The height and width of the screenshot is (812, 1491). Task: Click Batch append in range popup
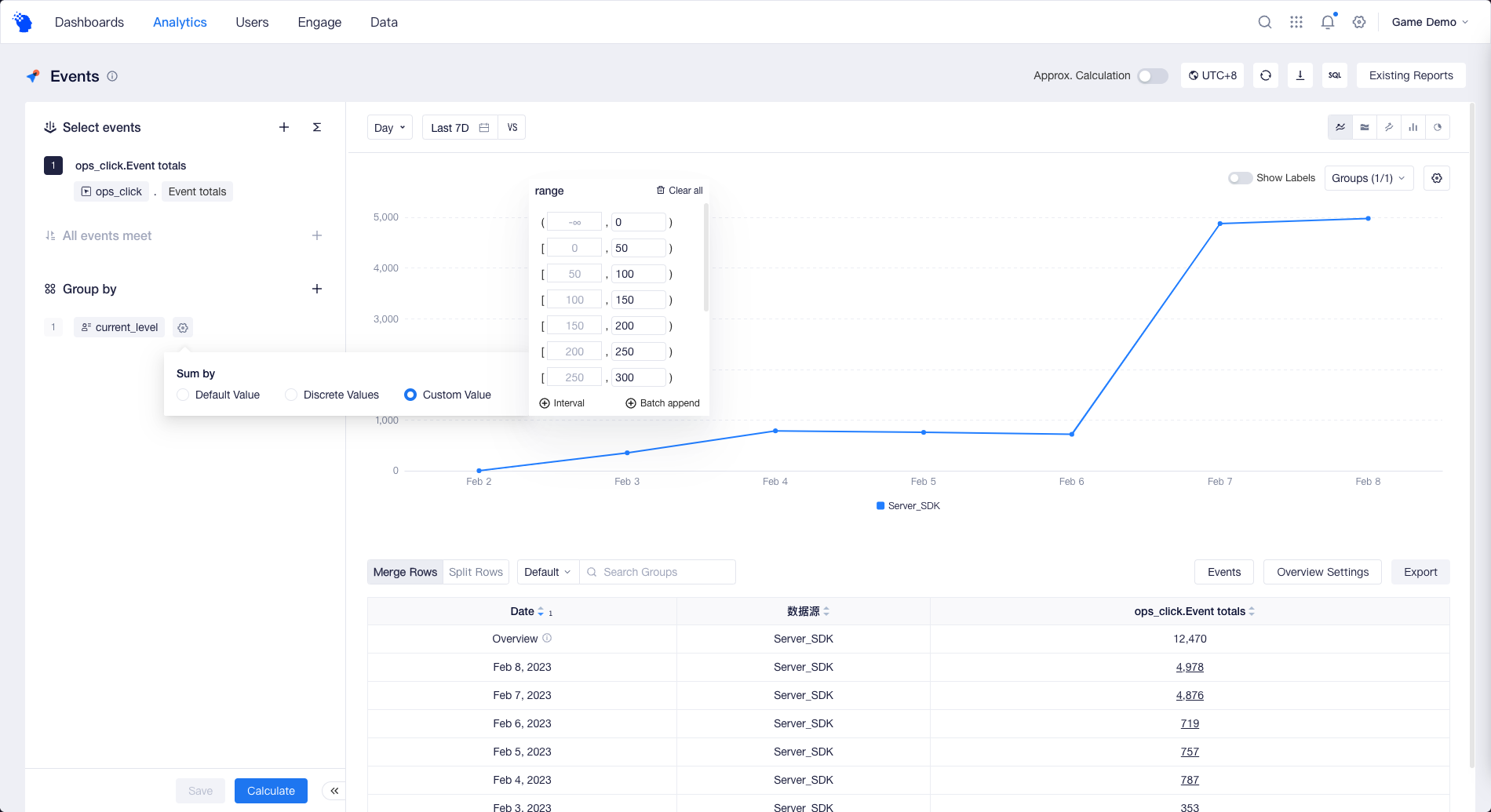(662, 403)
